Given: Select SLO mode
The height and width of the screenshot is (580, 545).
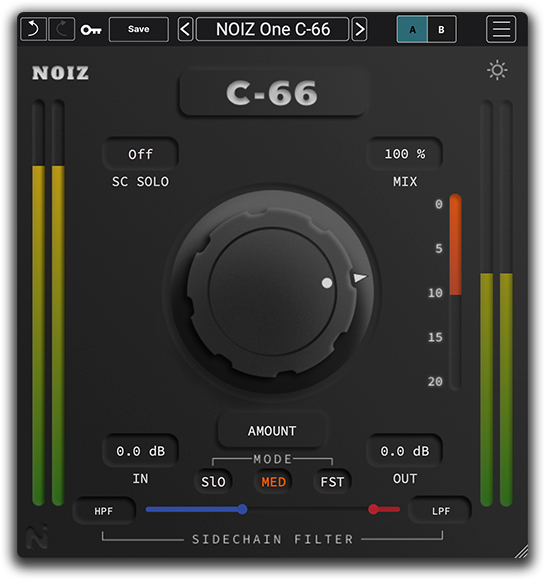Looking at the screenshot, I should click(213, 482).
